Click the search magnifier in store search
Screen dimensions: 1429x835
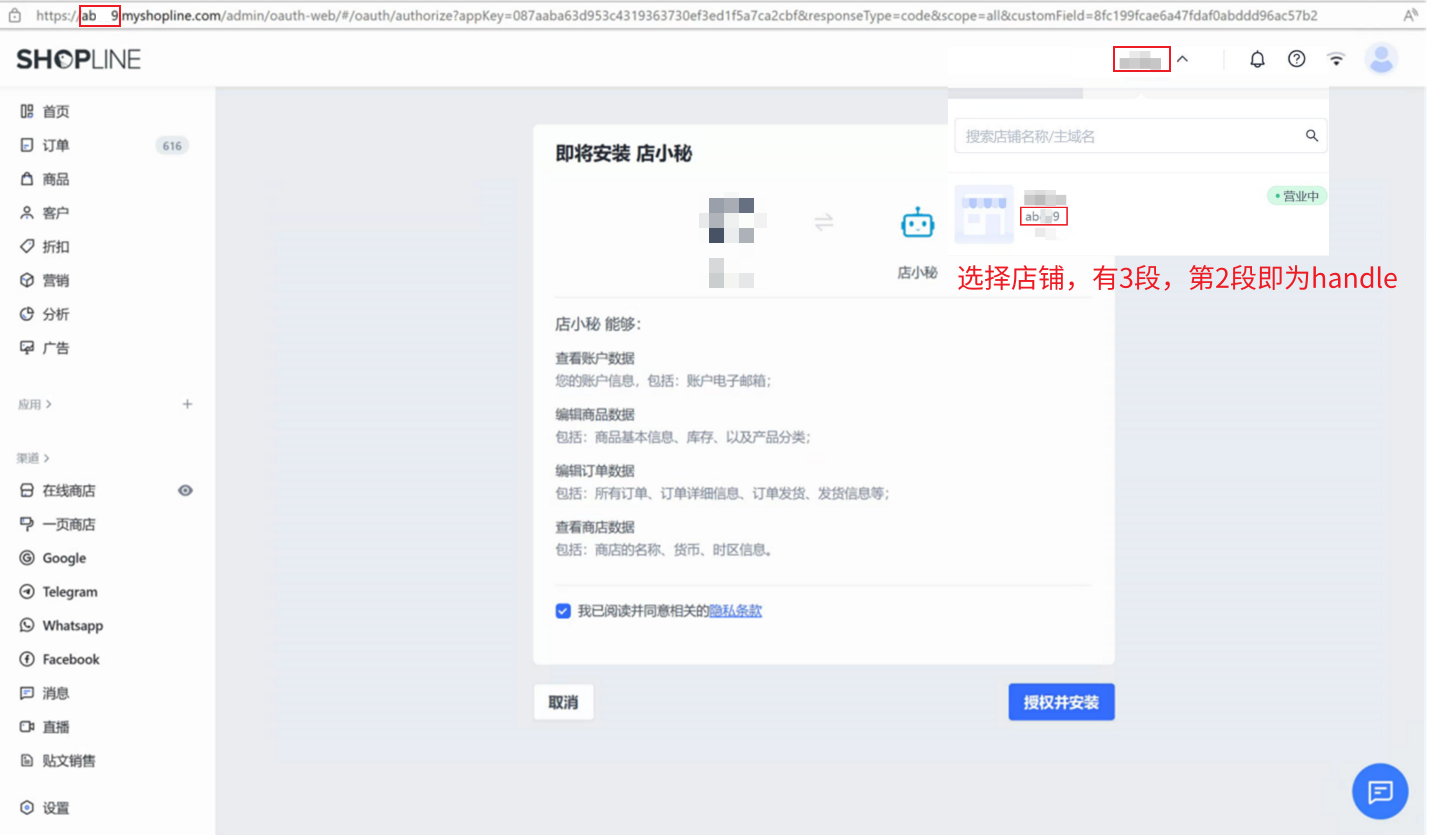[x=1312, y=136]
